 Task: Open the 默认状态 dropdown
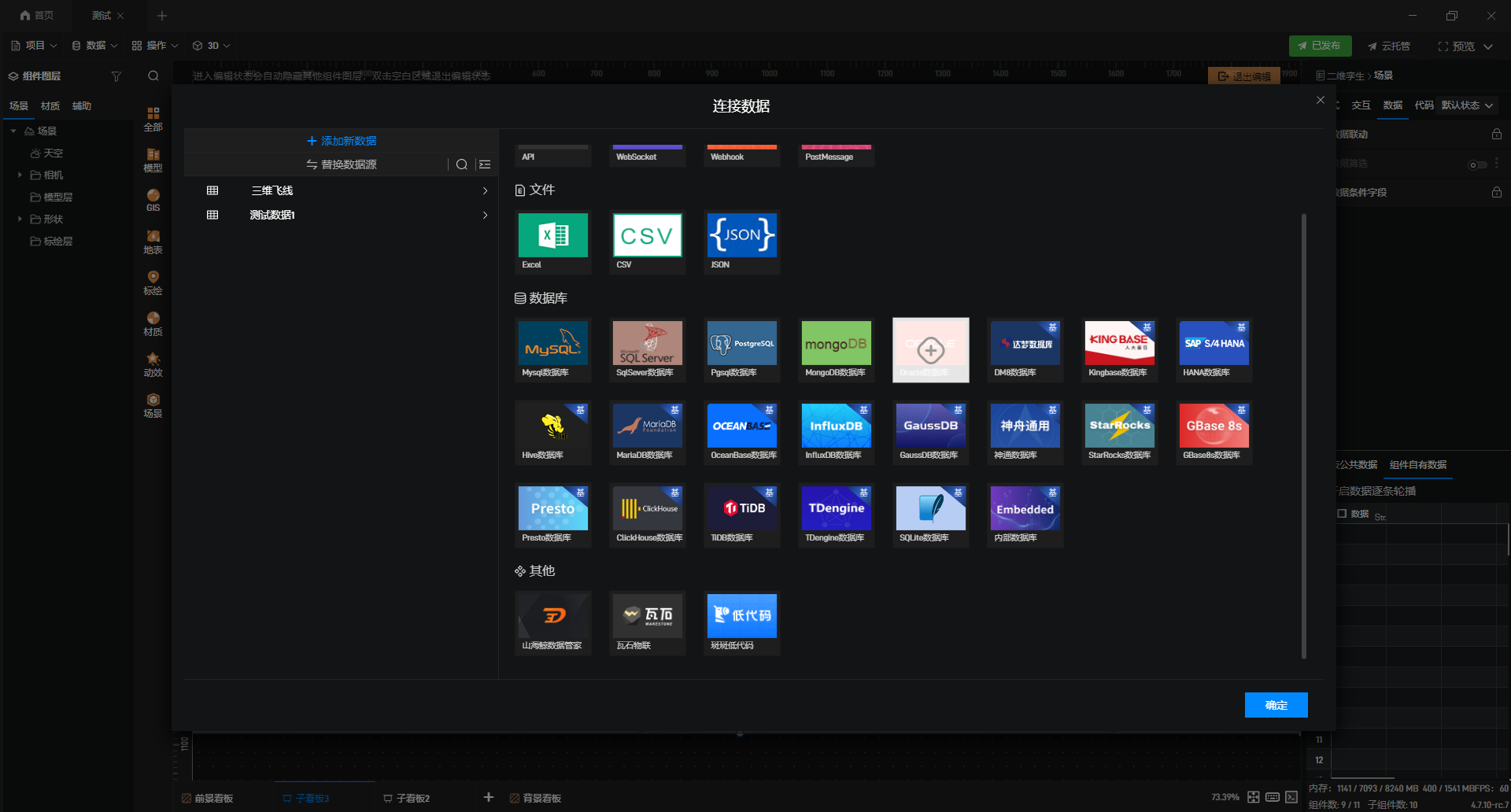tap(1467, 105)
